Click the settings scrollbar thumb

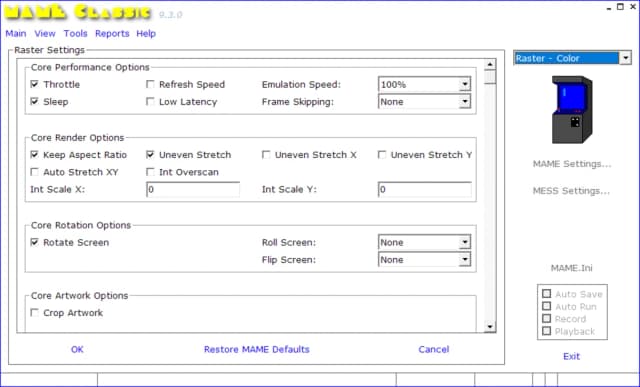pos(490,77)
